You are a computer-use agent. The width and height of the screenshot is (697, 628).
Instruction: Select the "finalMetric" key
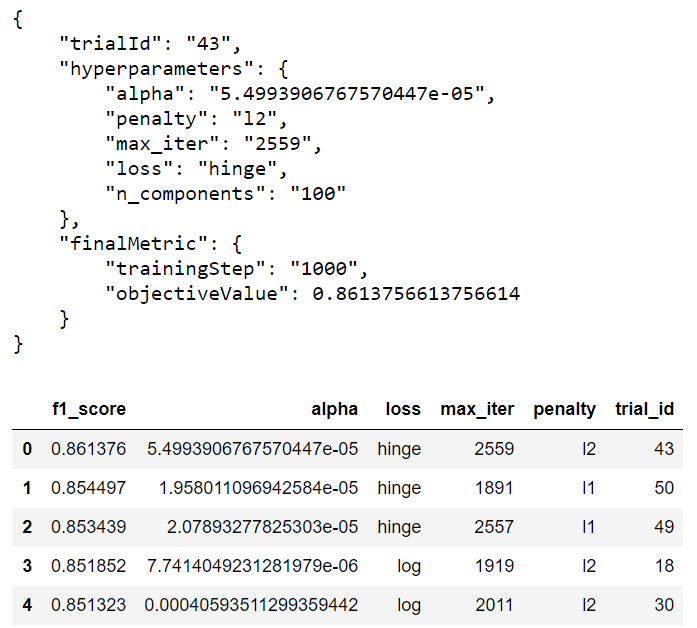(x=133, y=244)
